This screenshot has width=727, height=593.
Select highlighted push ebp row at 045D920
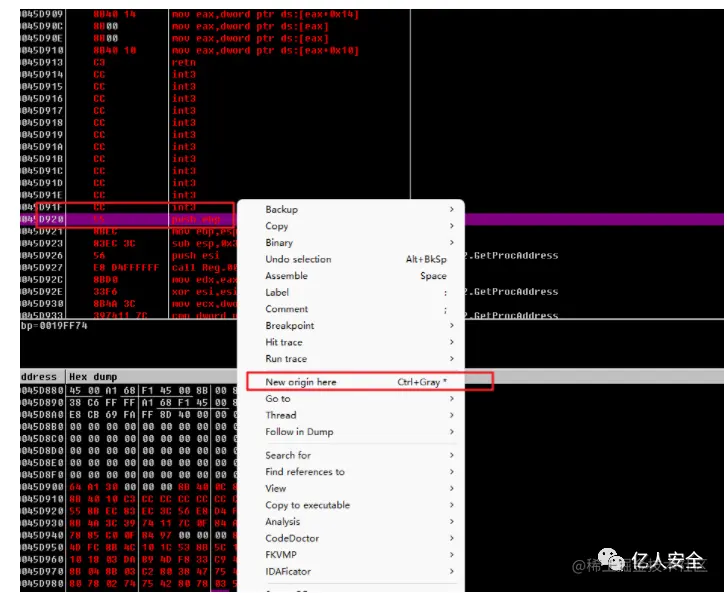128,219
